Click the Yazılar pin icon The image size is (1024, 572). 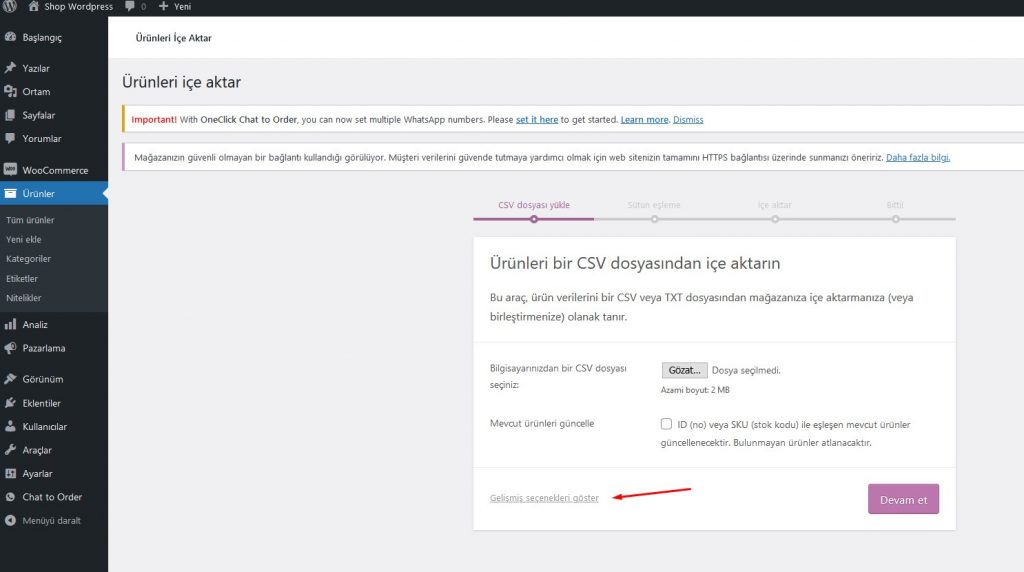pyautogui.click(x=10, y=68)
